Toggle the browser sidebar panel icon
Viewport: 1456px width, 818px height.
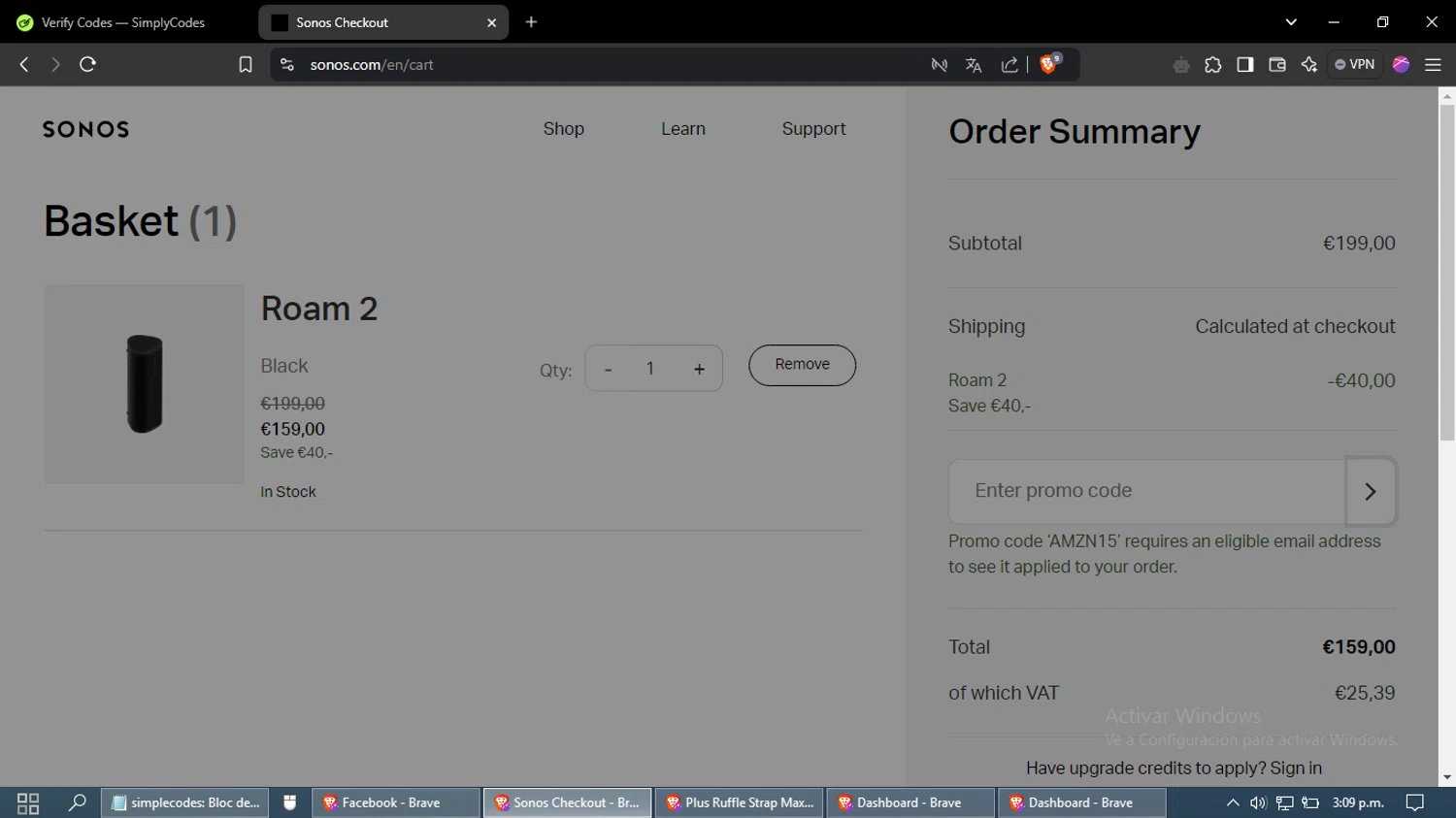tap(1245, 65)
